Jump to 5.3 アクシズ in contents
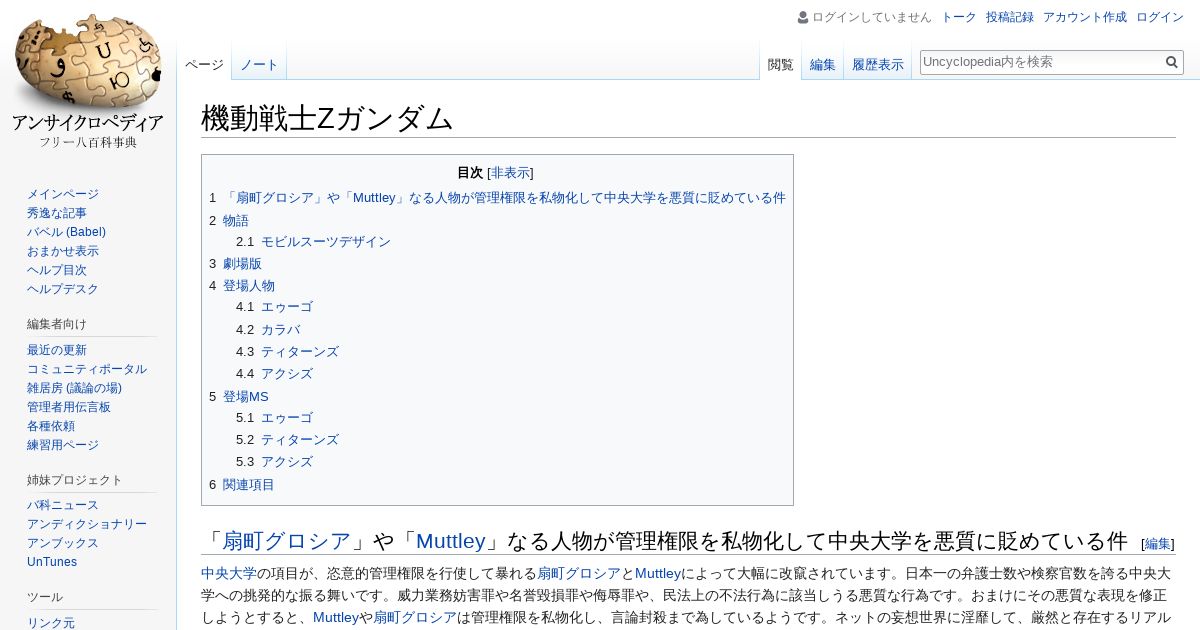This screenshot has height=630, width=1200. pyautogui.click(x=274, y=462)
